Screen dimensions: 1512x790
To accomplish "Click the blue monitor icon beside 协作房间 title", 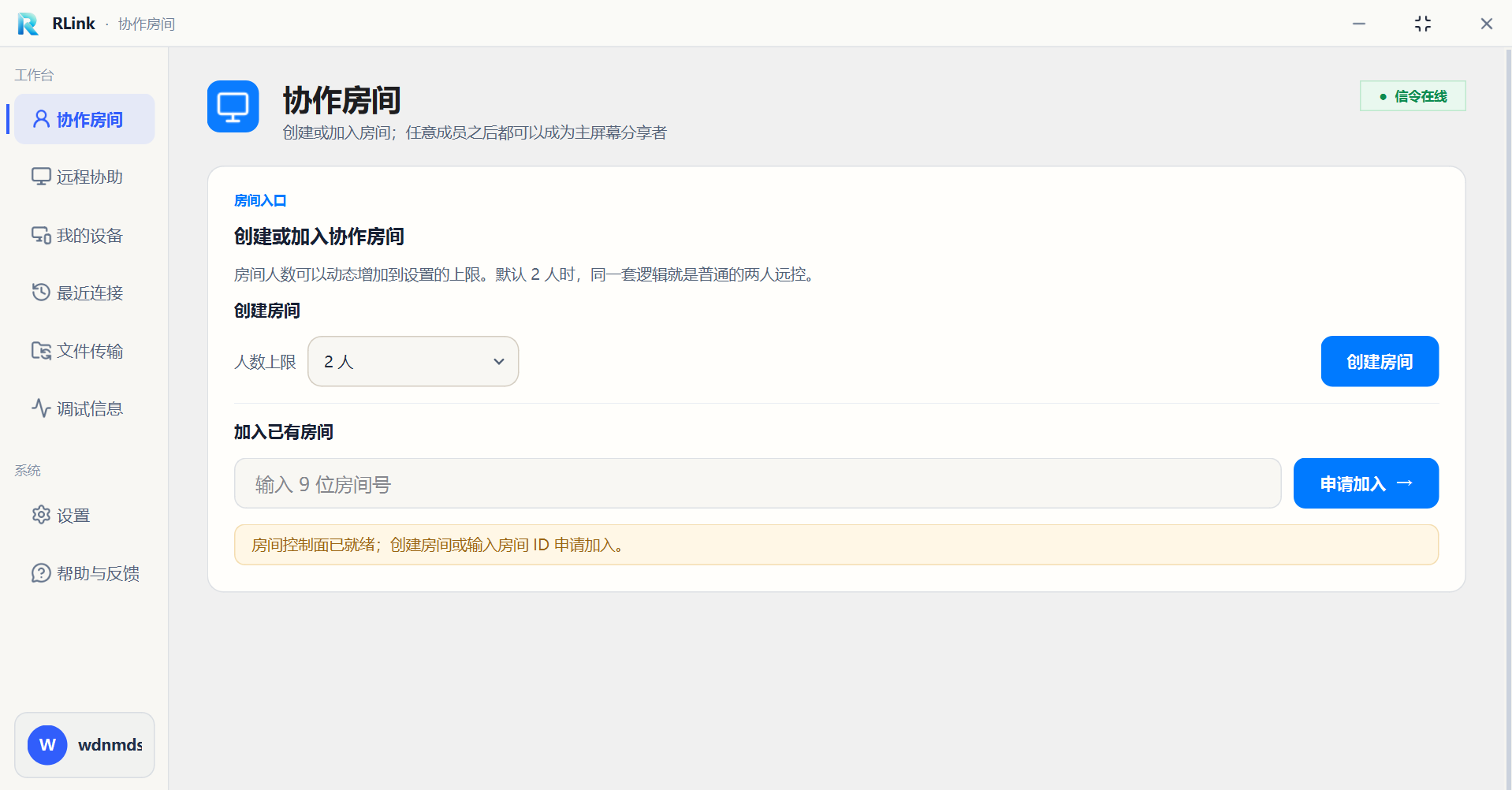I will pos(233,106).
